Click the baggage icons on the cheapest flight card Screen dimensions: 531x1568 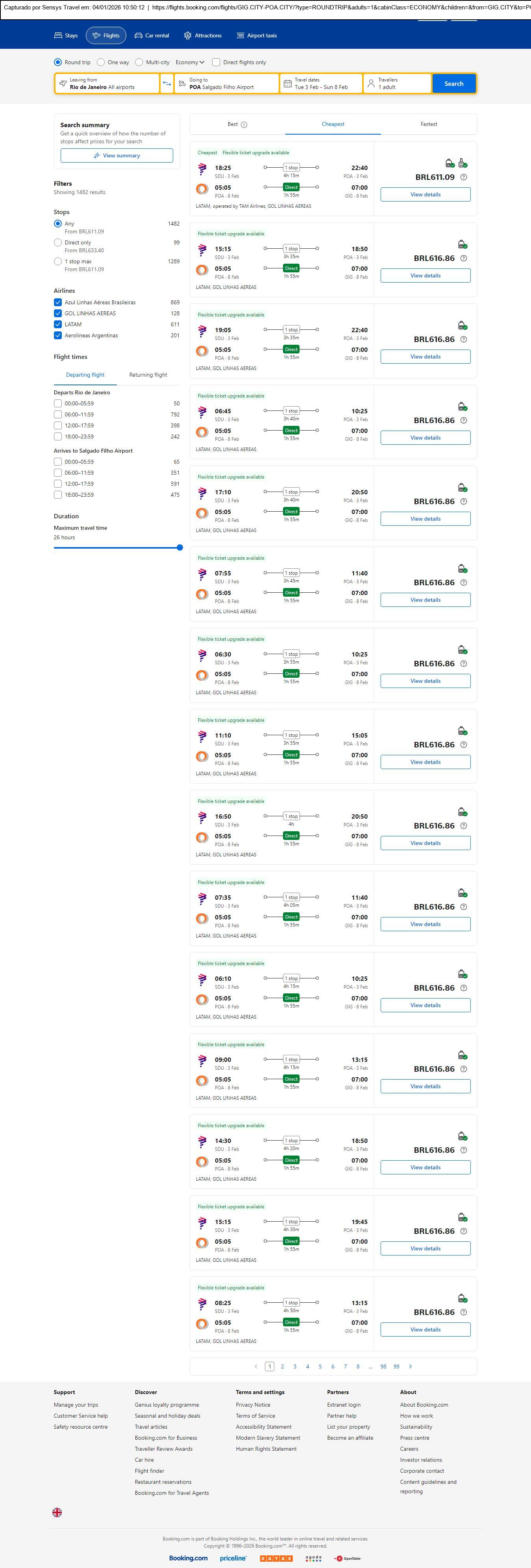(456, 163)
